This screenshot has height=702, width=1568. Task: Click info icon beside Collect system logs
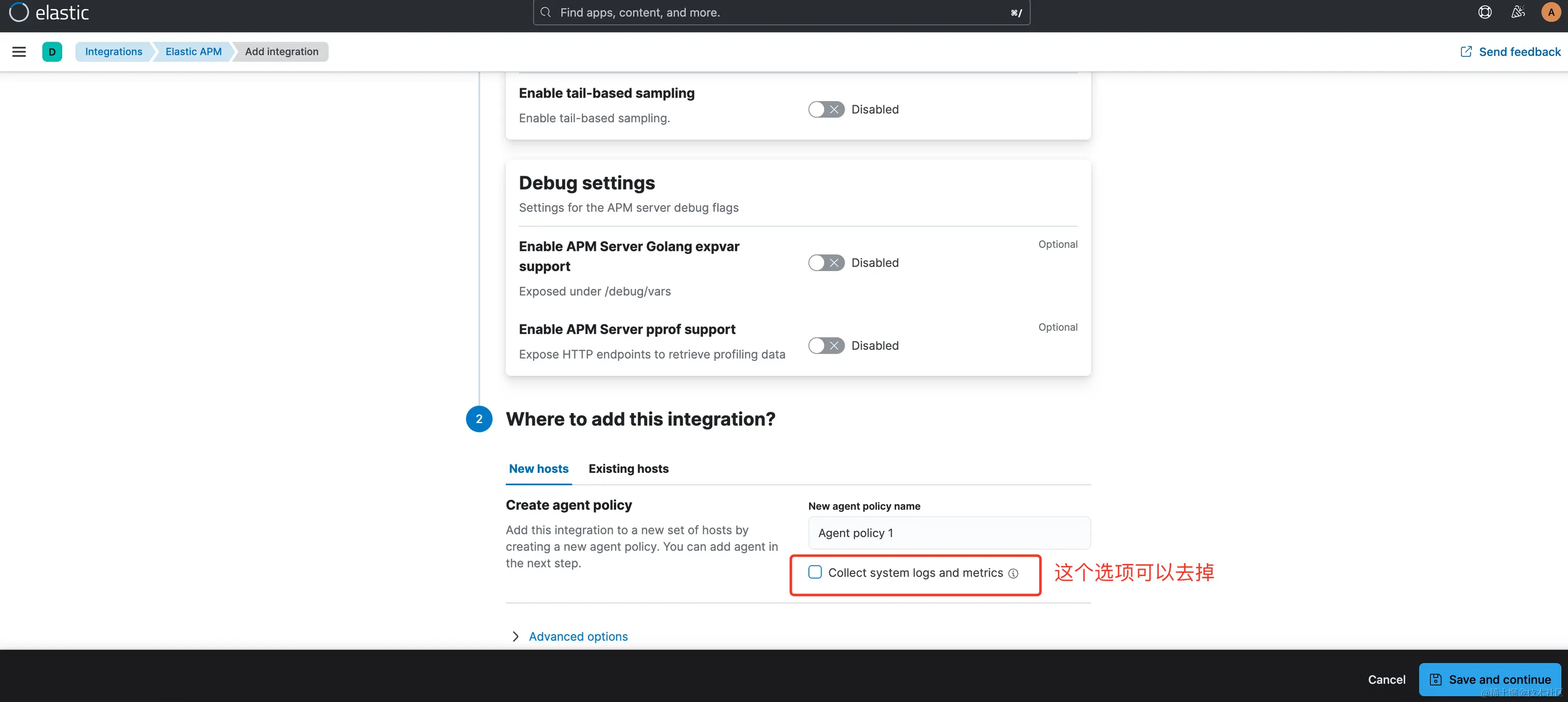tap(1013, 573)
